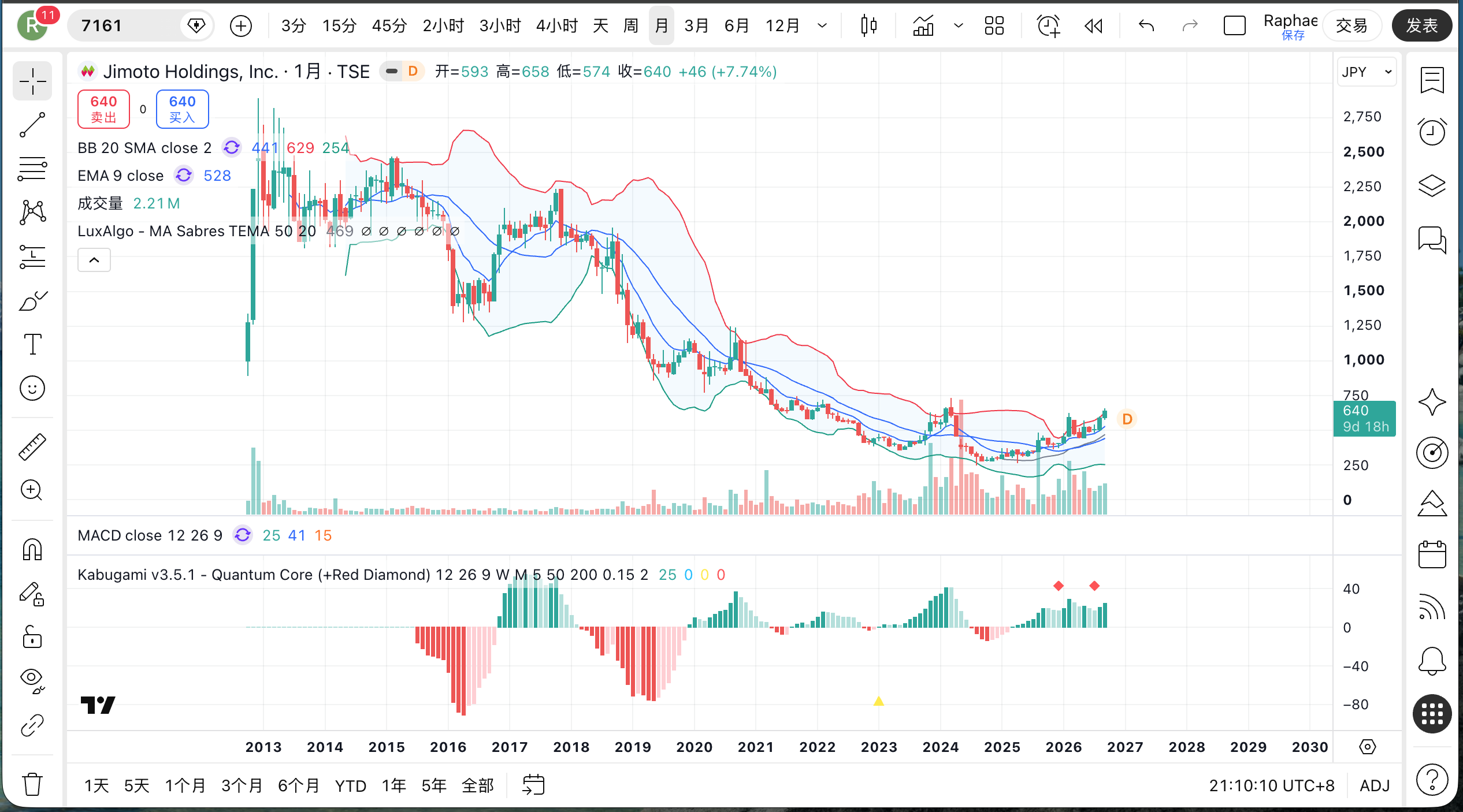Open the chats panel

click(x=1432, y=240)
